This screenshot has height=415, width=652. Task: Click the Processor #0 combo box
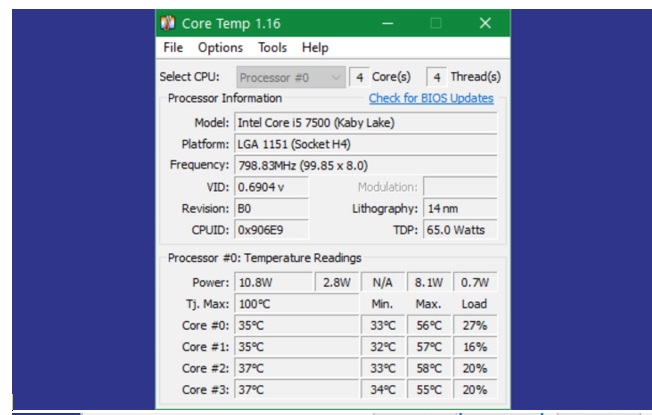click(x=280, y=77)
